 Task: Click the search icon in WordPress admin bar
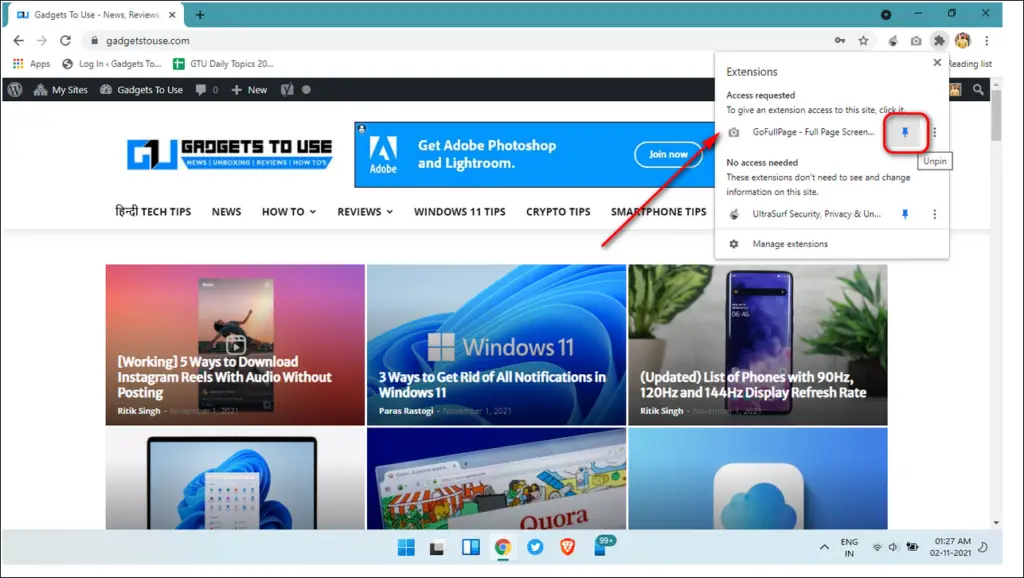click(x=978, y=89)
